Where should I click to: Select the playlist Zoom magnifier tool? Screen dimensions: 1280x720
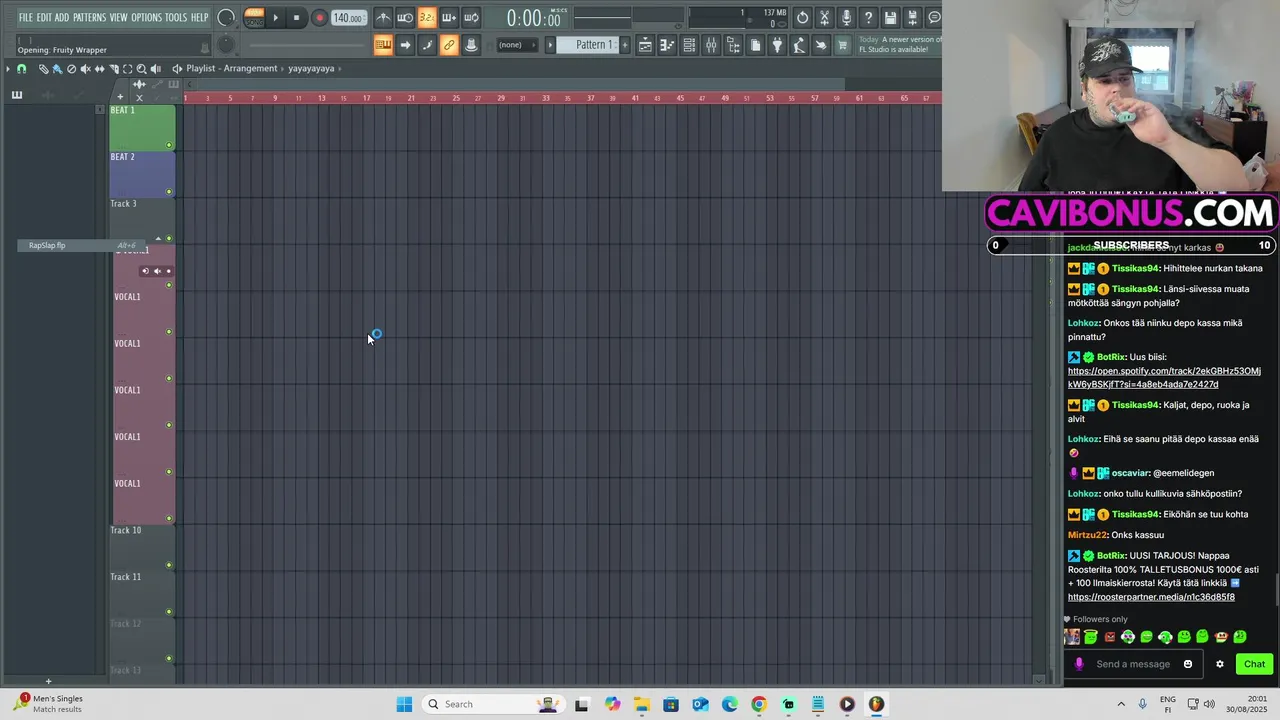141,69
